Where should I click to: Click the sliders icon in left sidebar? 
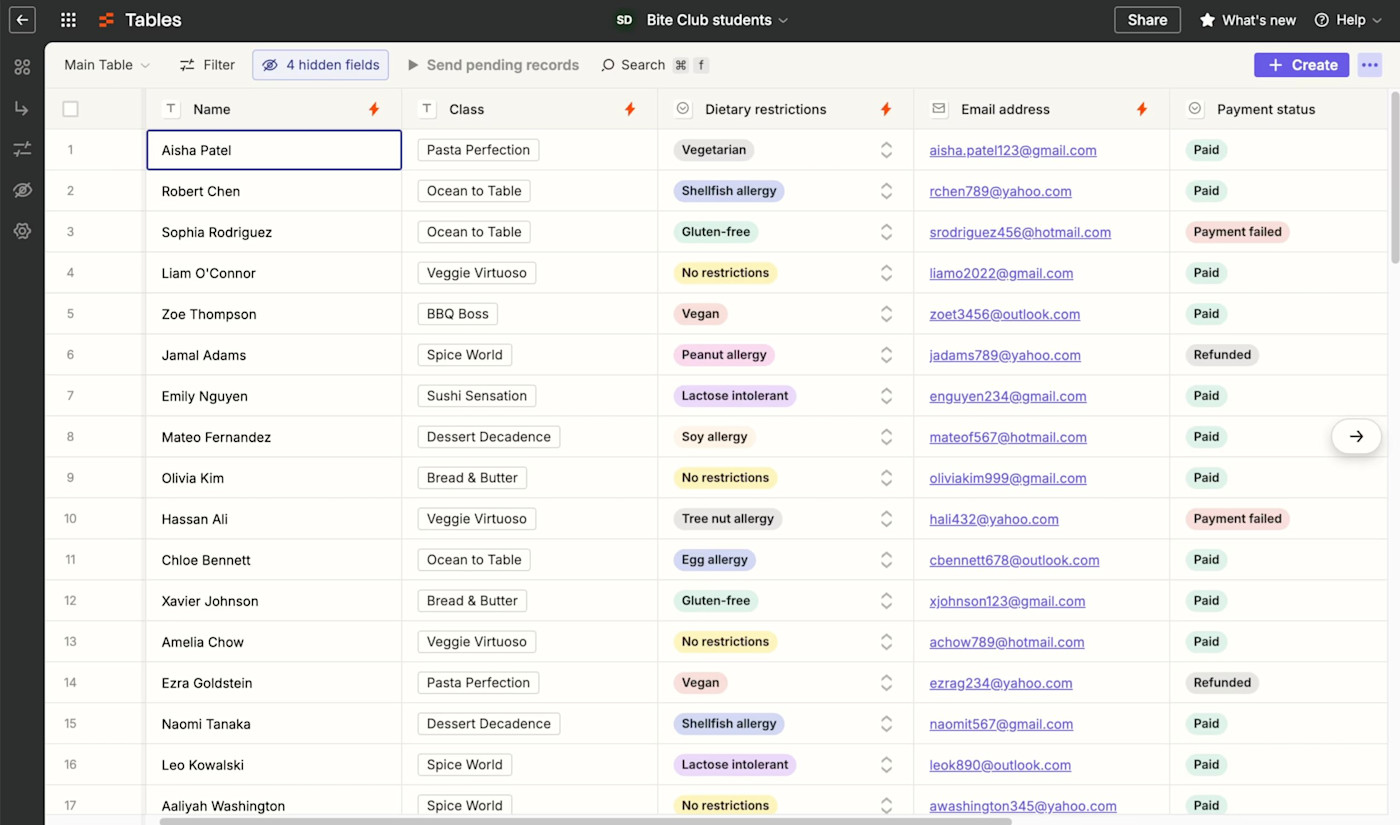coord(22,149)
